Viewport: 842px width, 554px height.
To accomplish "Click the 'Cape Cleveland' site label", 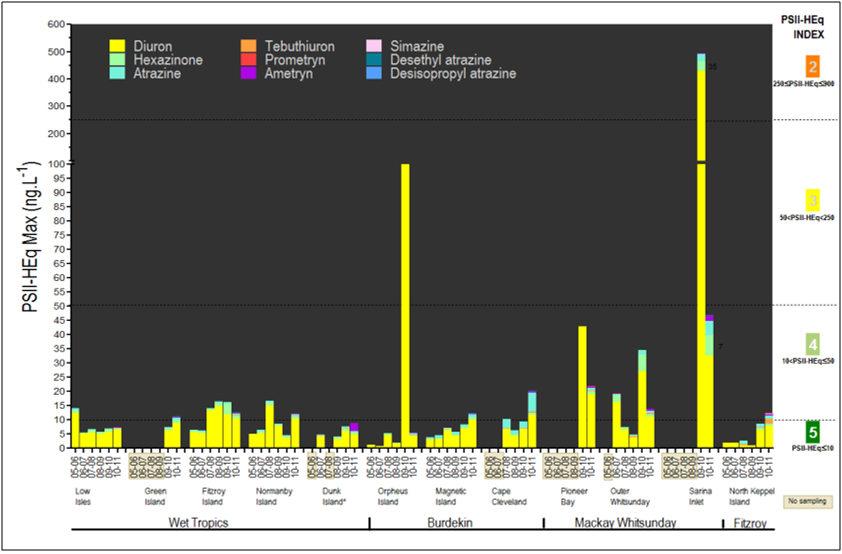I will coord(509,497).
